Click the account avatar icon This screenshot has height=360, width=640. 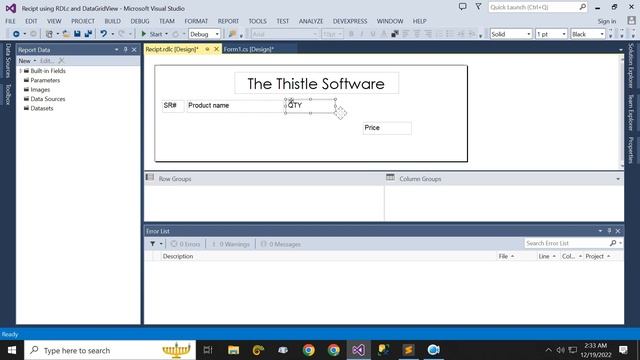tap(631, 20)
